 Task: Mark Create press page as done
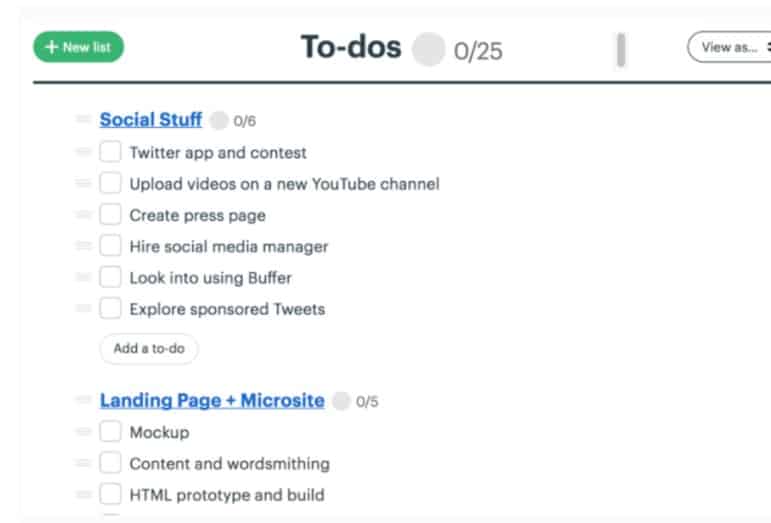pos(110,214)
